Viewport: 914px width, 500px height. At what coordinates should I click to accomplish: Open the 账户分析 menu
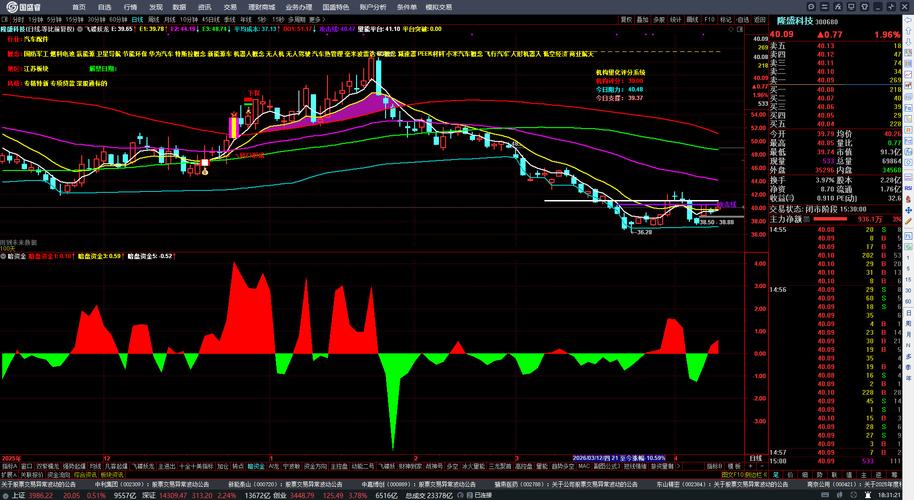coord(372,7)
